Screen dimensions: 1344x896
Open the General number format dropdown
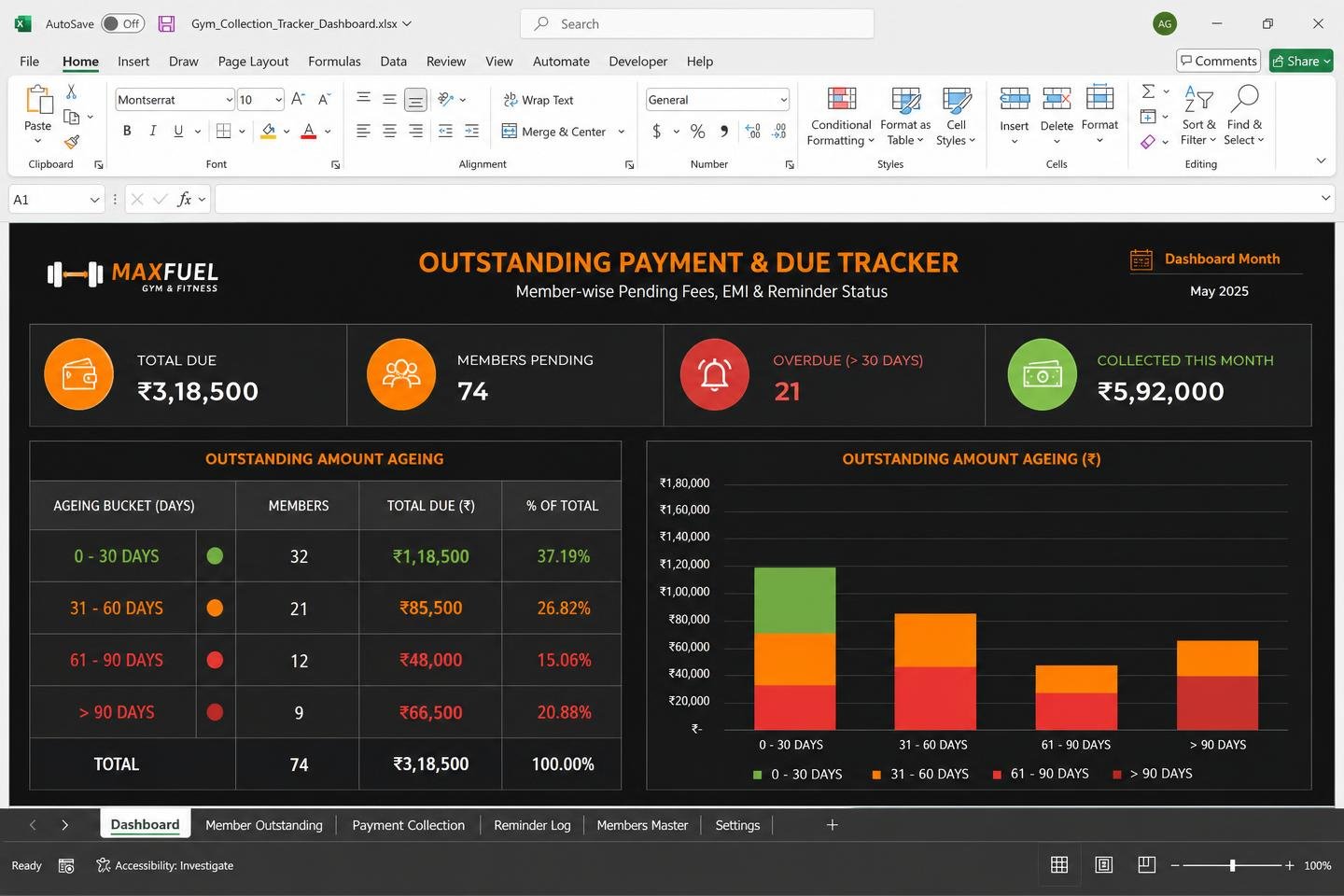pyautogui.click(x=783, y=100)
